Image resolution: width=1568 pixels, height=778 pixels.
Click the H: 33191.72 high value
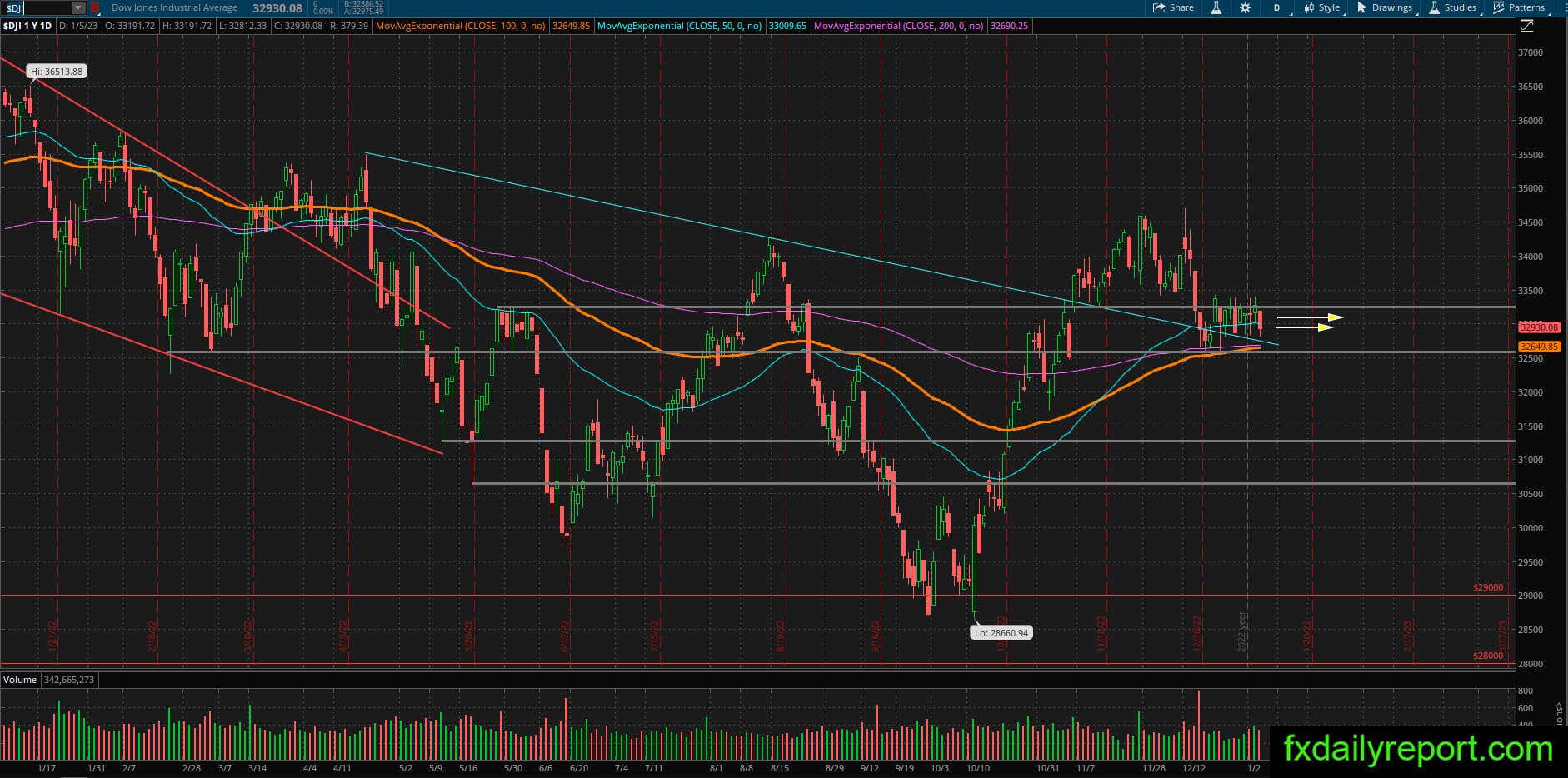click(x=187, y=26)
